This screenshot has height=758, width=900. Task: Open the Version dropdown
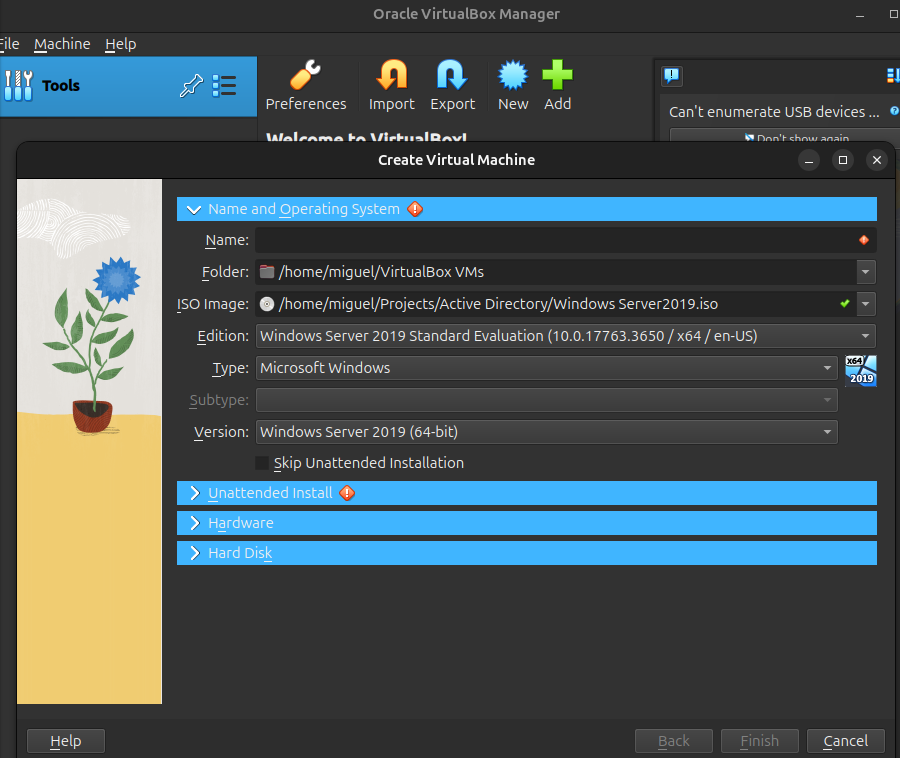(x=546, y=432)
